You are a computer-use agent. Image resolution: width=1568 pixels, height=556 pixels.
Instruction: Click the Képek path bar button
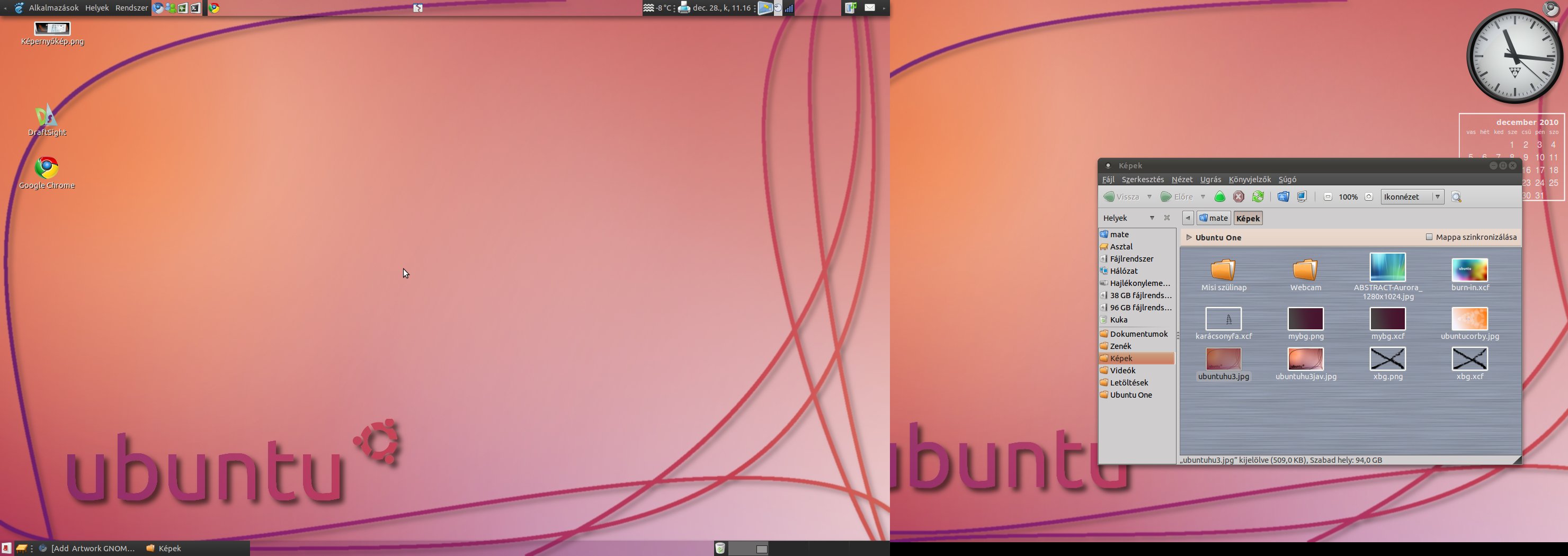click(x=1248, y=218)
